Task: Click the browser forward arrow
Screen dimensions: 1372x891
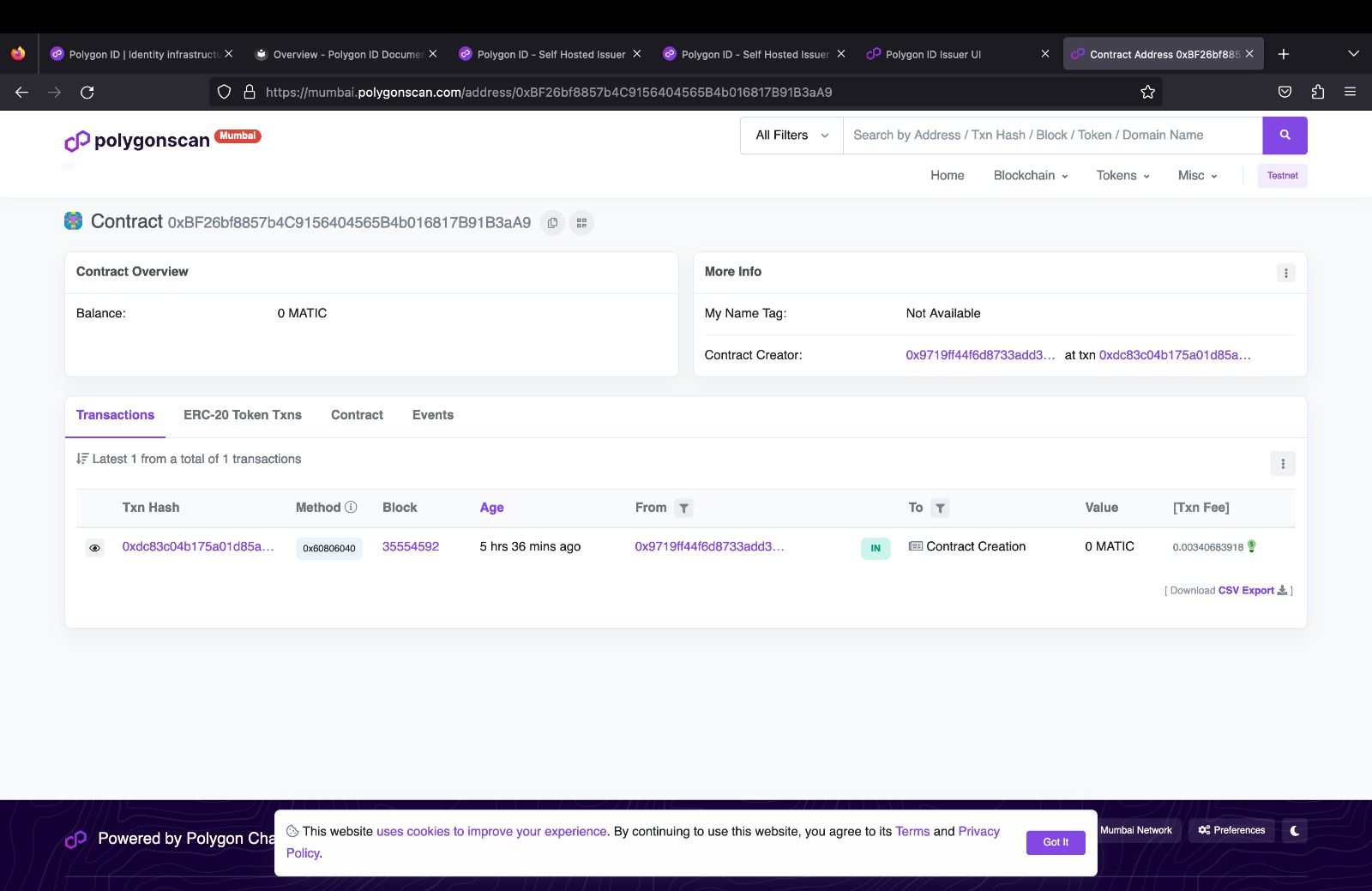Action: [55, 92]
